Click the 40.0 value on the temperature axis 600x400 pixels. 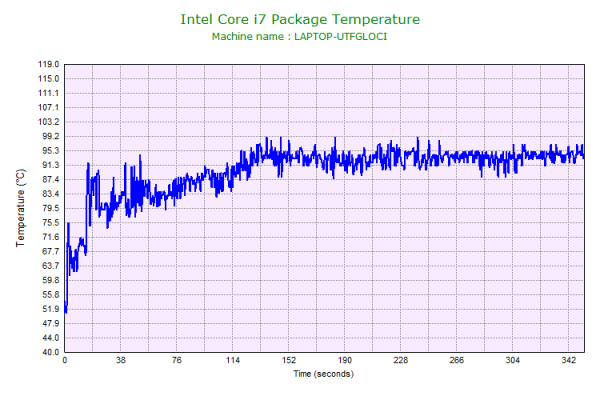[51, 352]
